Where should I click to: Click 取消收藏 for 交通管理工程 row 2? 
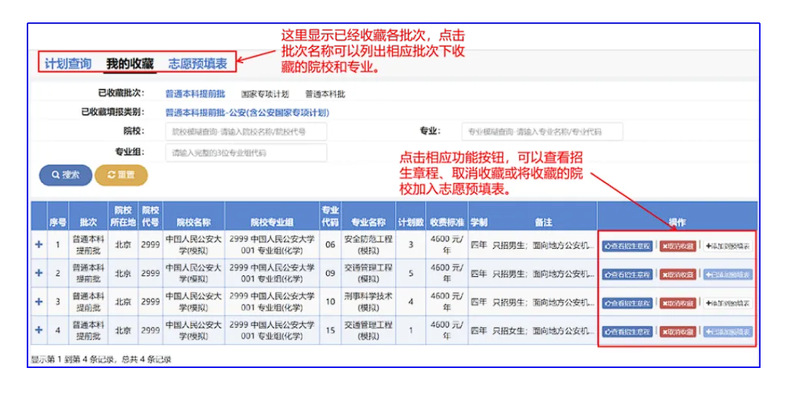coord(678,275)
